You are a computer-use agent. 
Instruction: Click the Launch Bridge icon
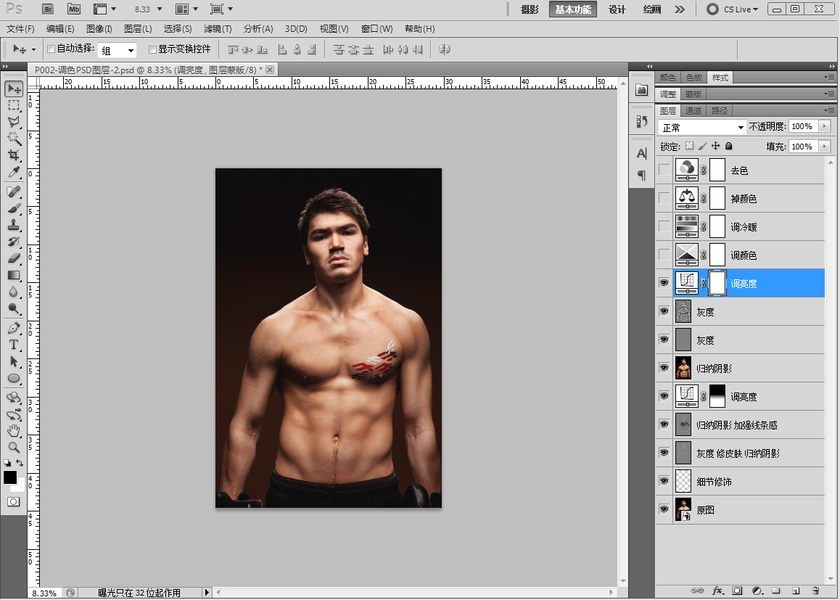click(48, 9)
